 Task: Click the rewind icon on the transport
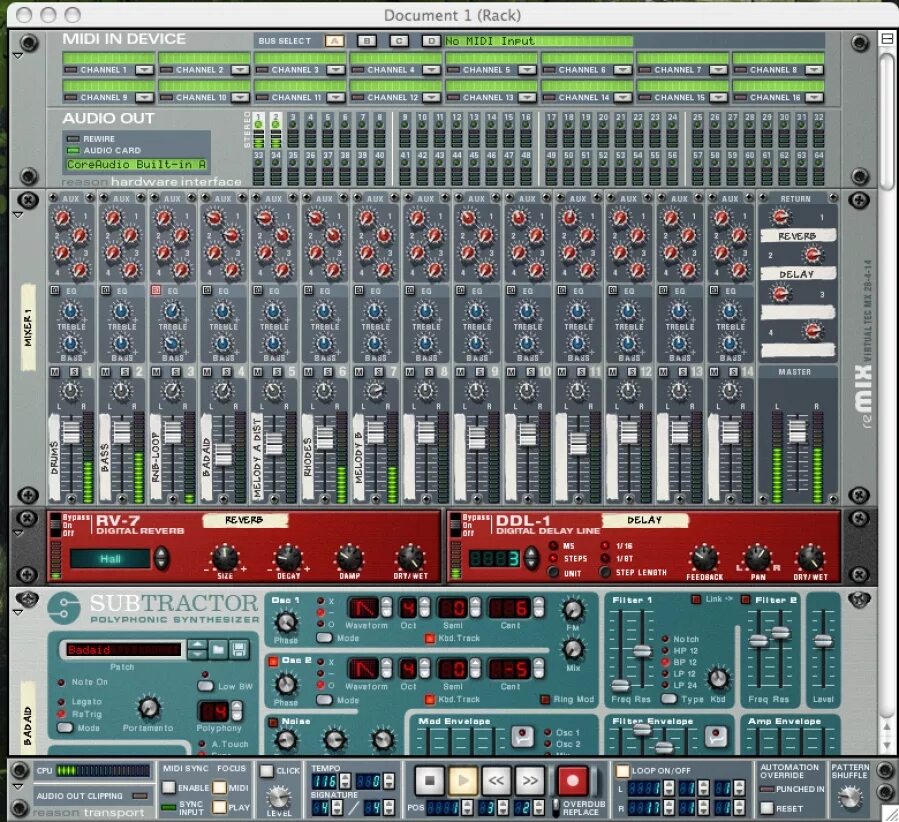tap(496, 779)
